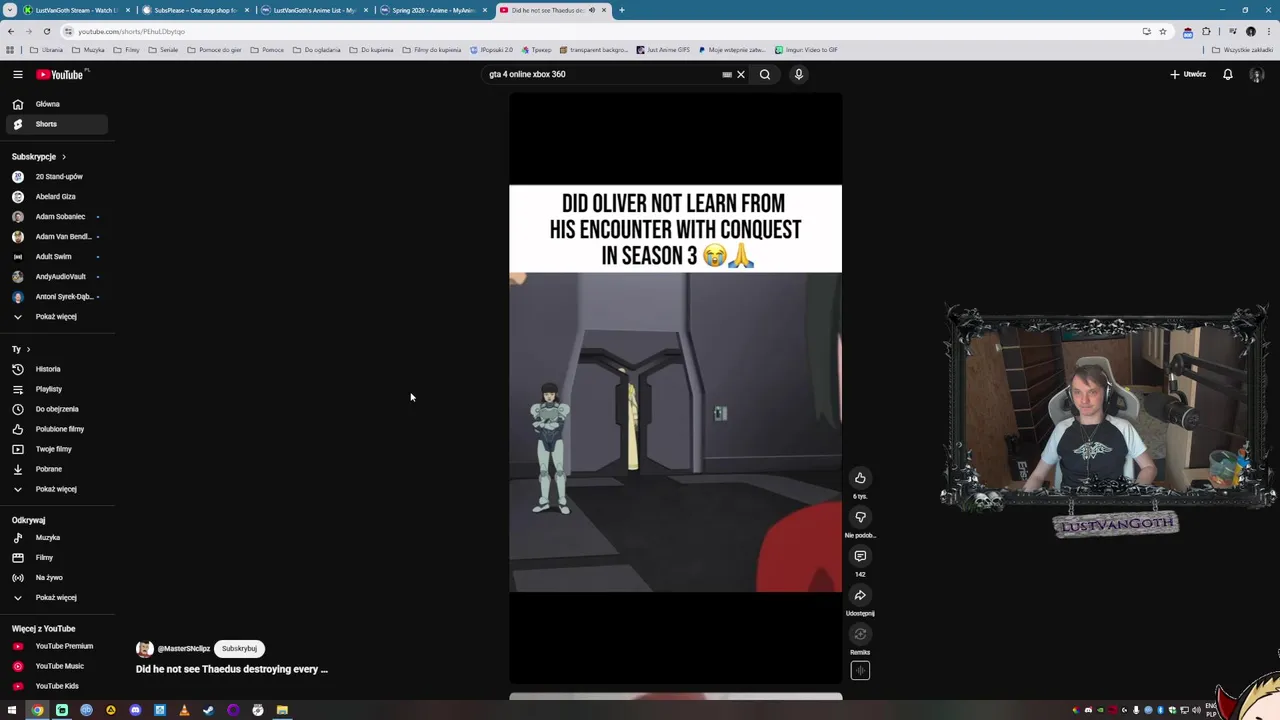Open Do obejrzenia watch later list
Viewport: 1280px width, 720px height.
point(56,409)
